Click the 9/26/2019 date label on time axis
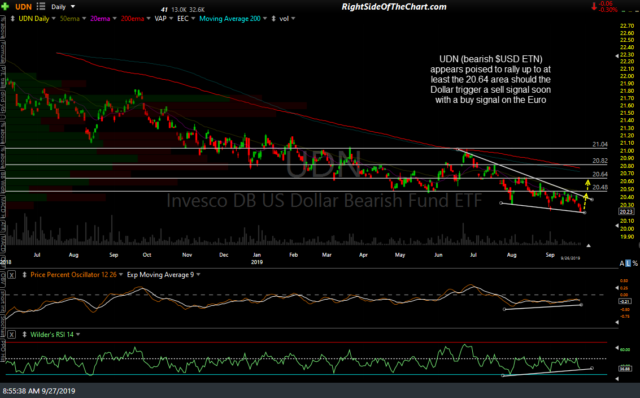This screenshot has height=398, width=640. pyautogui.click(x=570, y=258)
